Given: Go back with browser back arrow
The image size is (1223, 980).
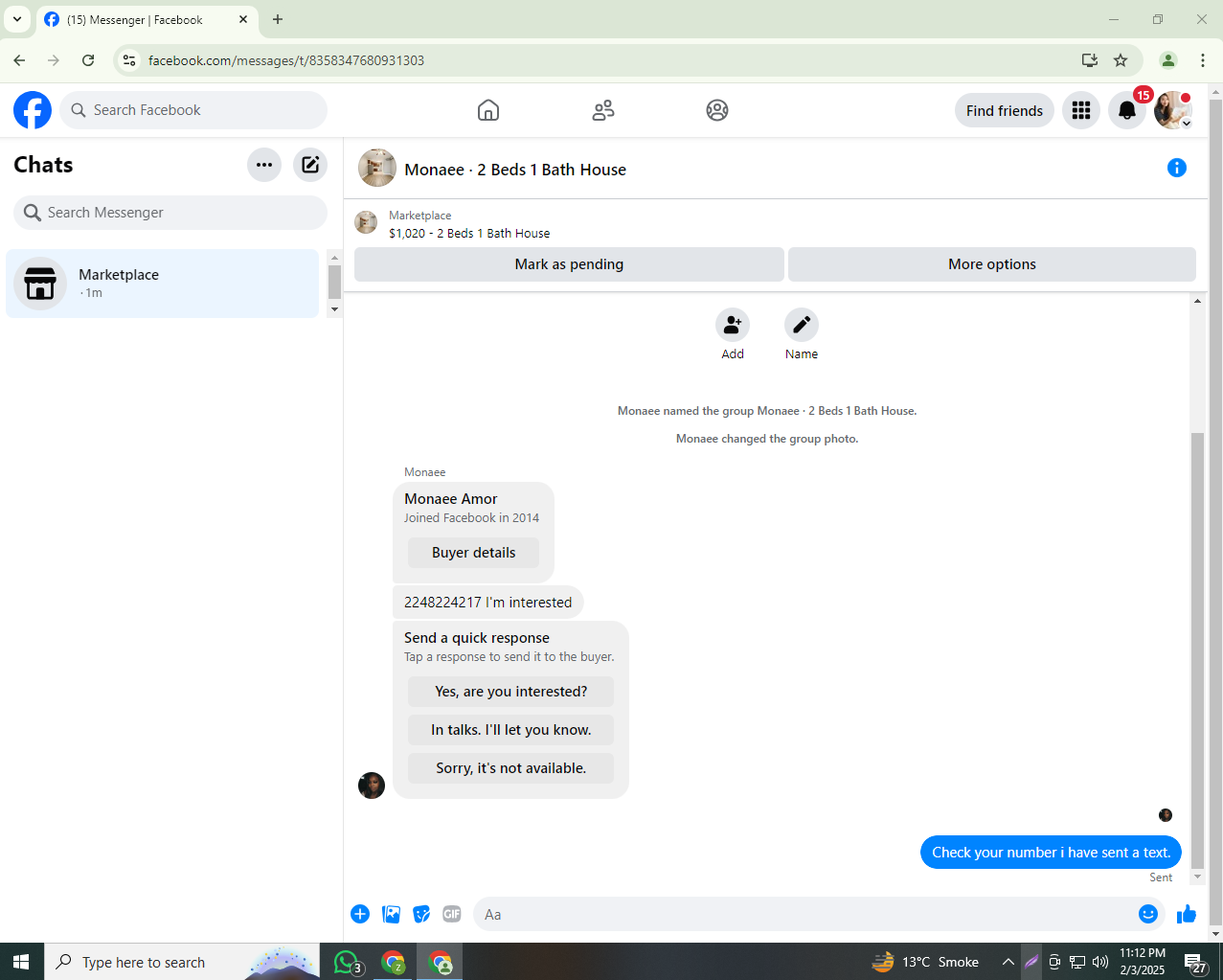Looking at the screenshot, I should (19, 60).
